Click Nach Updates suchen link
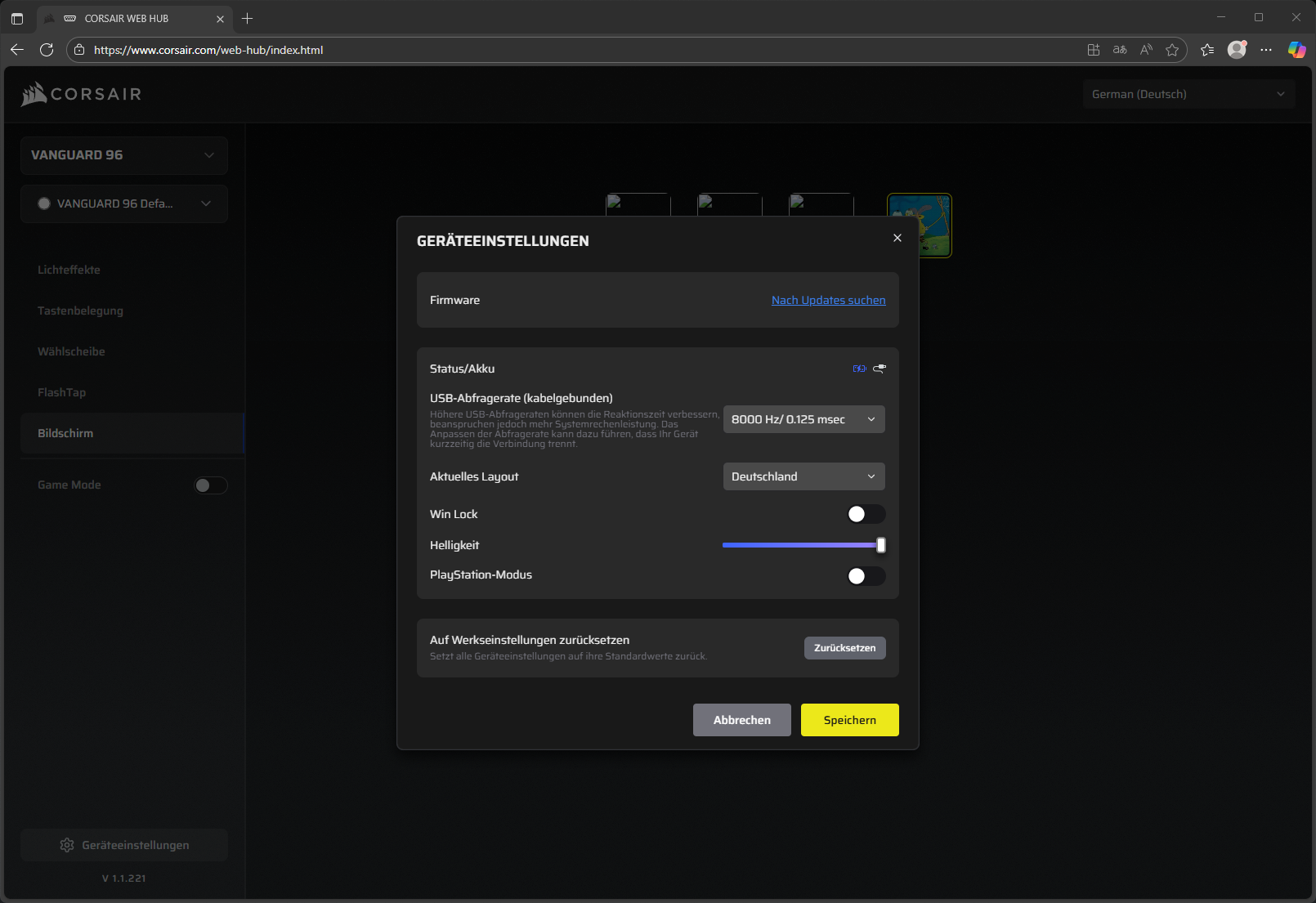1316x903 pixels. tap(828, 300)
